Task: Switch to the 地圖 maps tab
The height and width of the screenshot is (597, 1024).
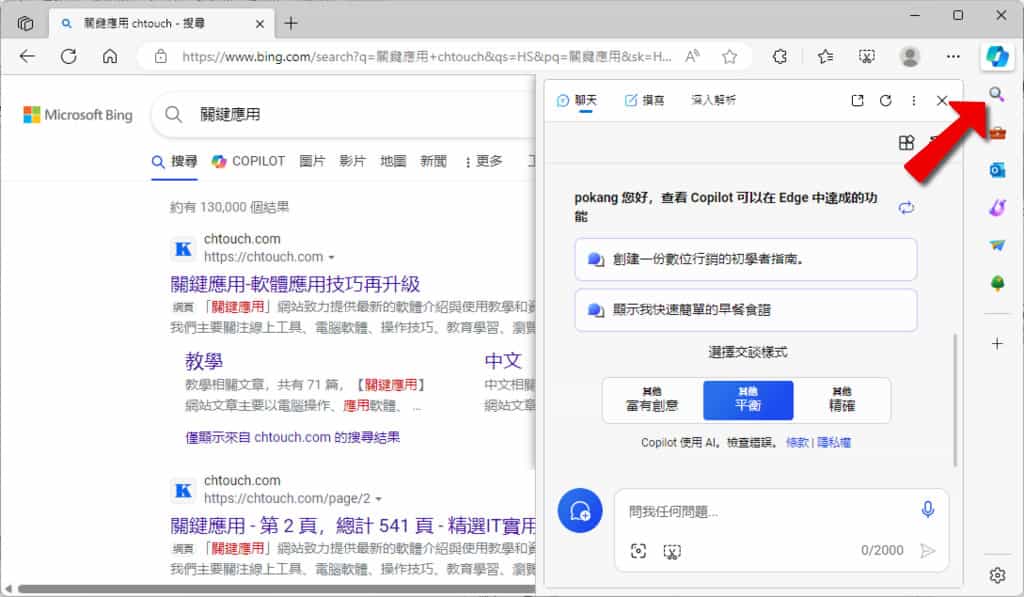Action: (x=393, y=161)
